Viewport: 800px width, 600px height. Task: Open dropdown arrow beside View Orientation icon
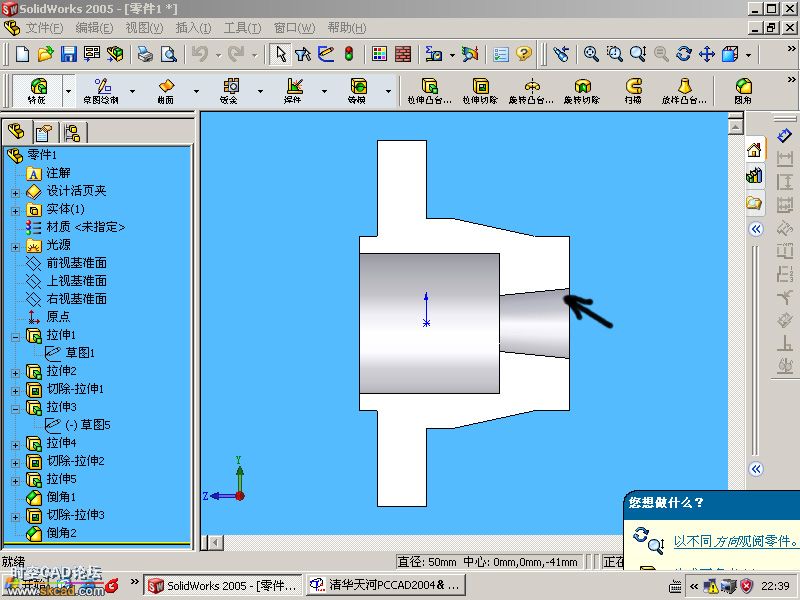pyautogui.click(x=748, y=54)
